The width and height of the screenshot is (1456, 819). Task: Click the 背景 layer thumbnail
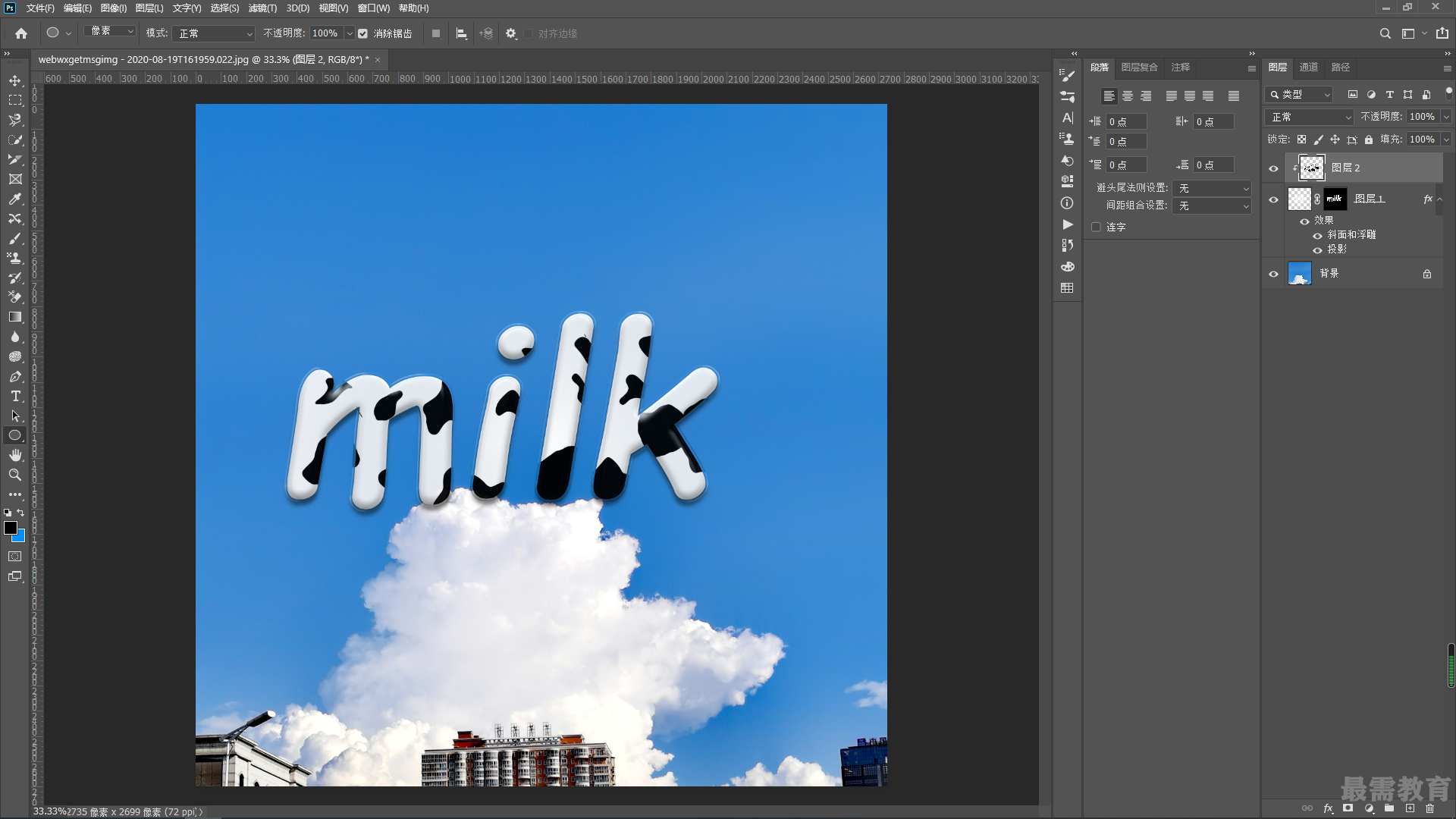coord(1300,274)
